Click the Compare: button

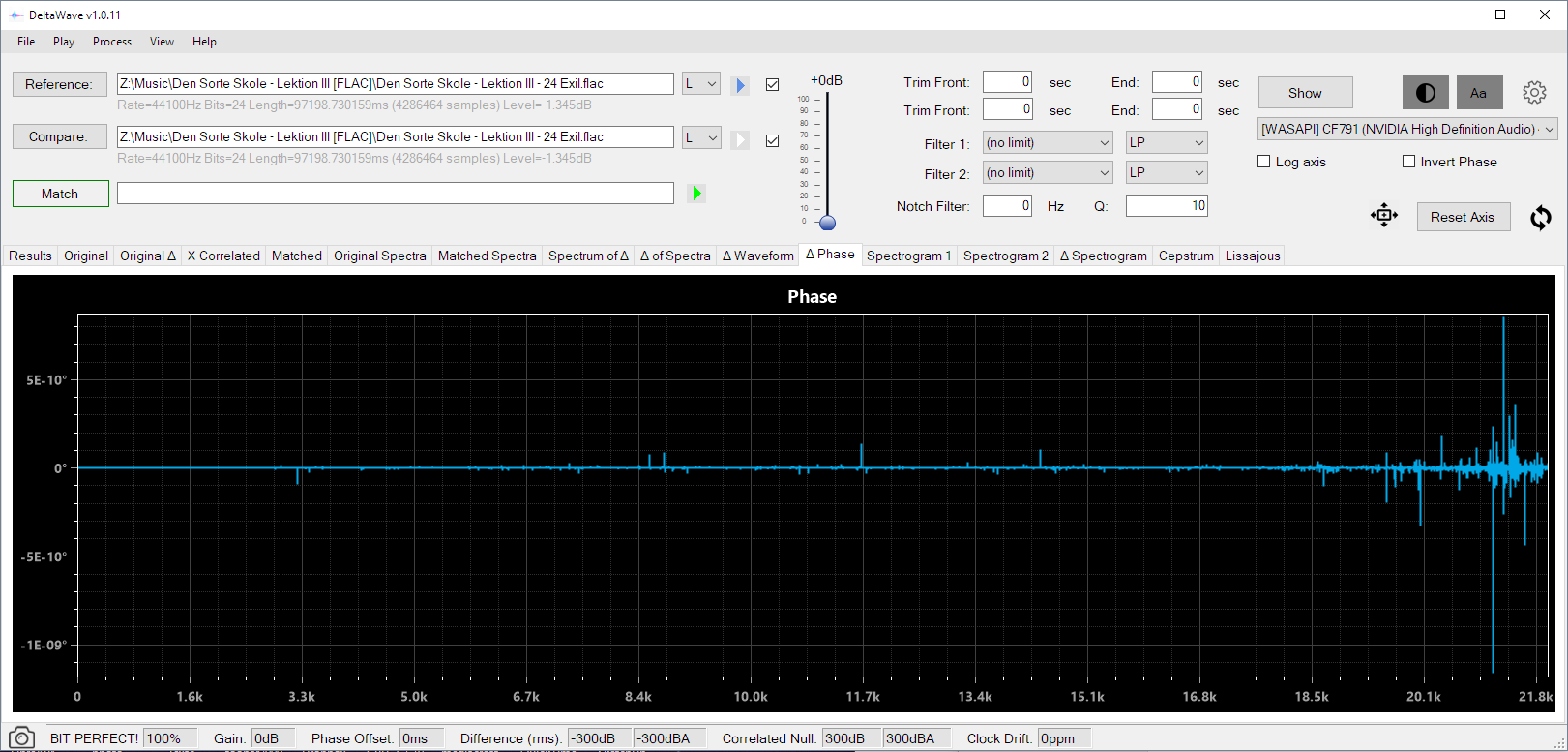[x=59, y=136]
